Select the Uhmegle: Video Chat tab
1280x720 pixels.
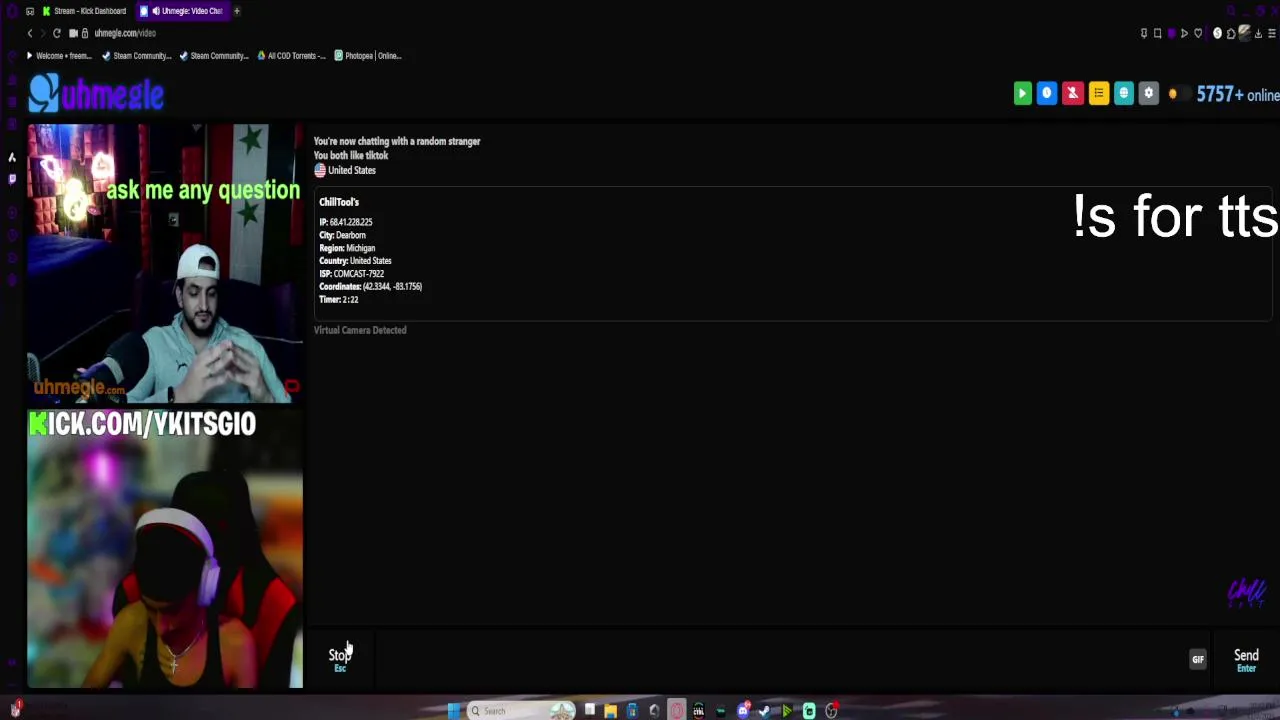pyautogui.click(x=184, y=11)
